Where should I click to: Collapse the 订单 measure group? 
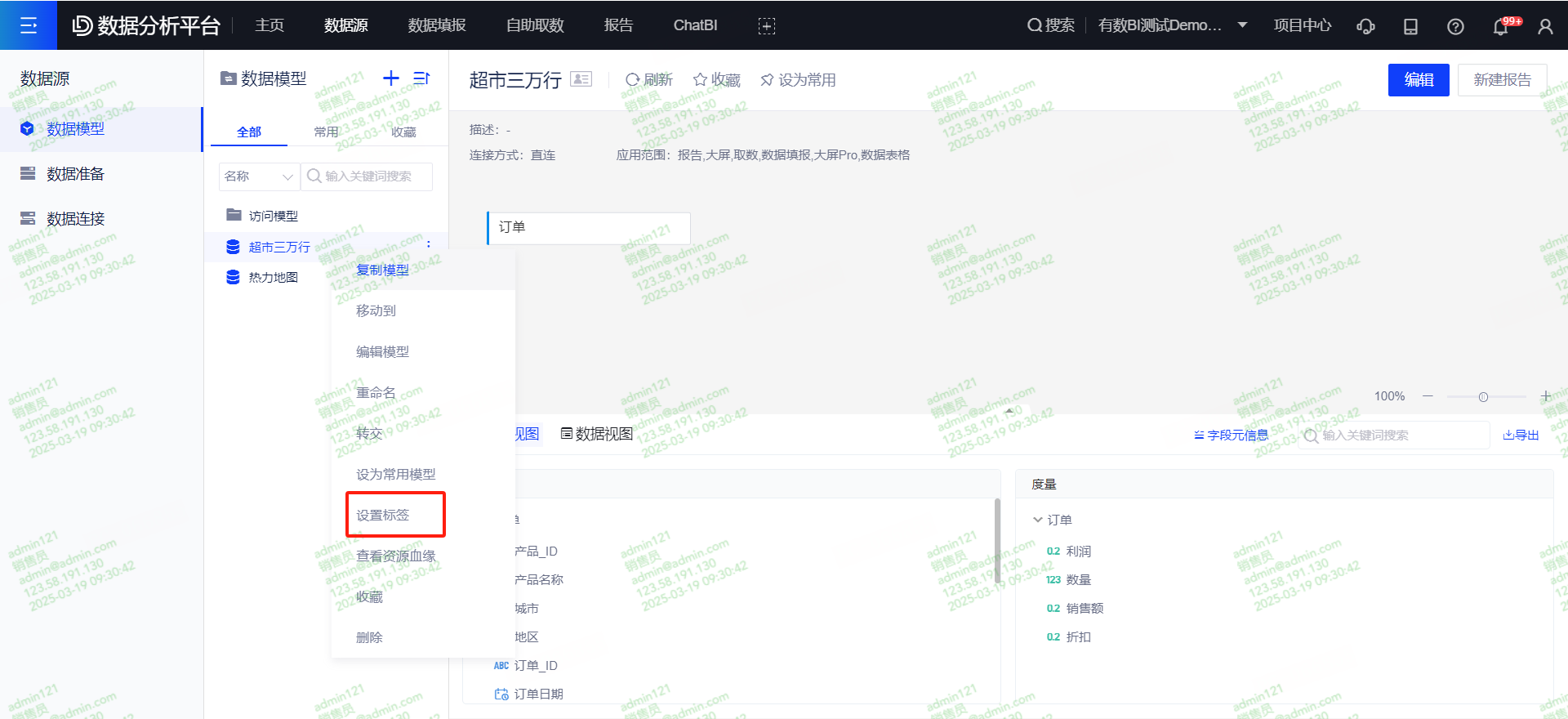(x=1038, y=520)
